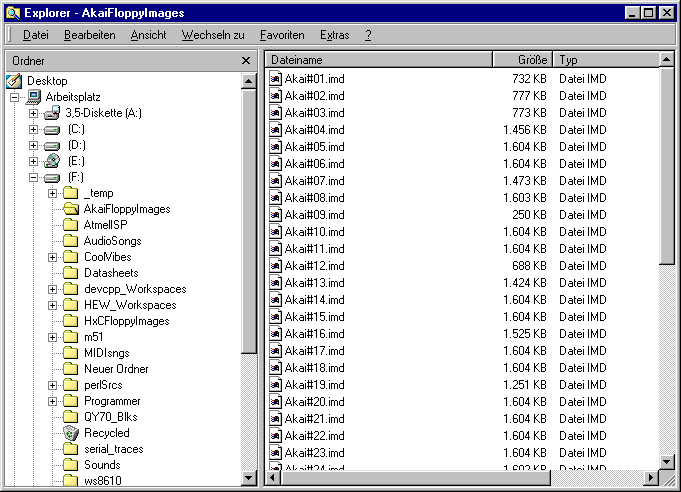This screenshot has height=492, width=681.
Task: Expand the 3,5-Diskette (A:) node
Action: [x=33, y=113]
